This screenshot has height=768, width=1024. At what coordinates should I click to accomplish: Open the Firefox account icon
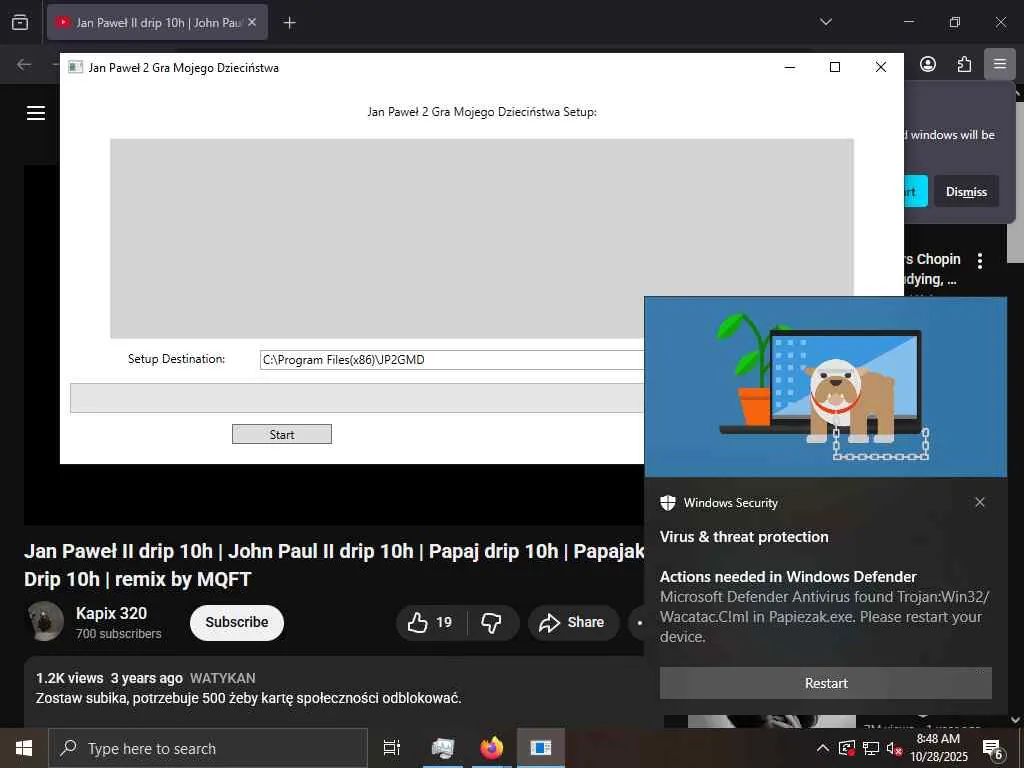point(928,64)
